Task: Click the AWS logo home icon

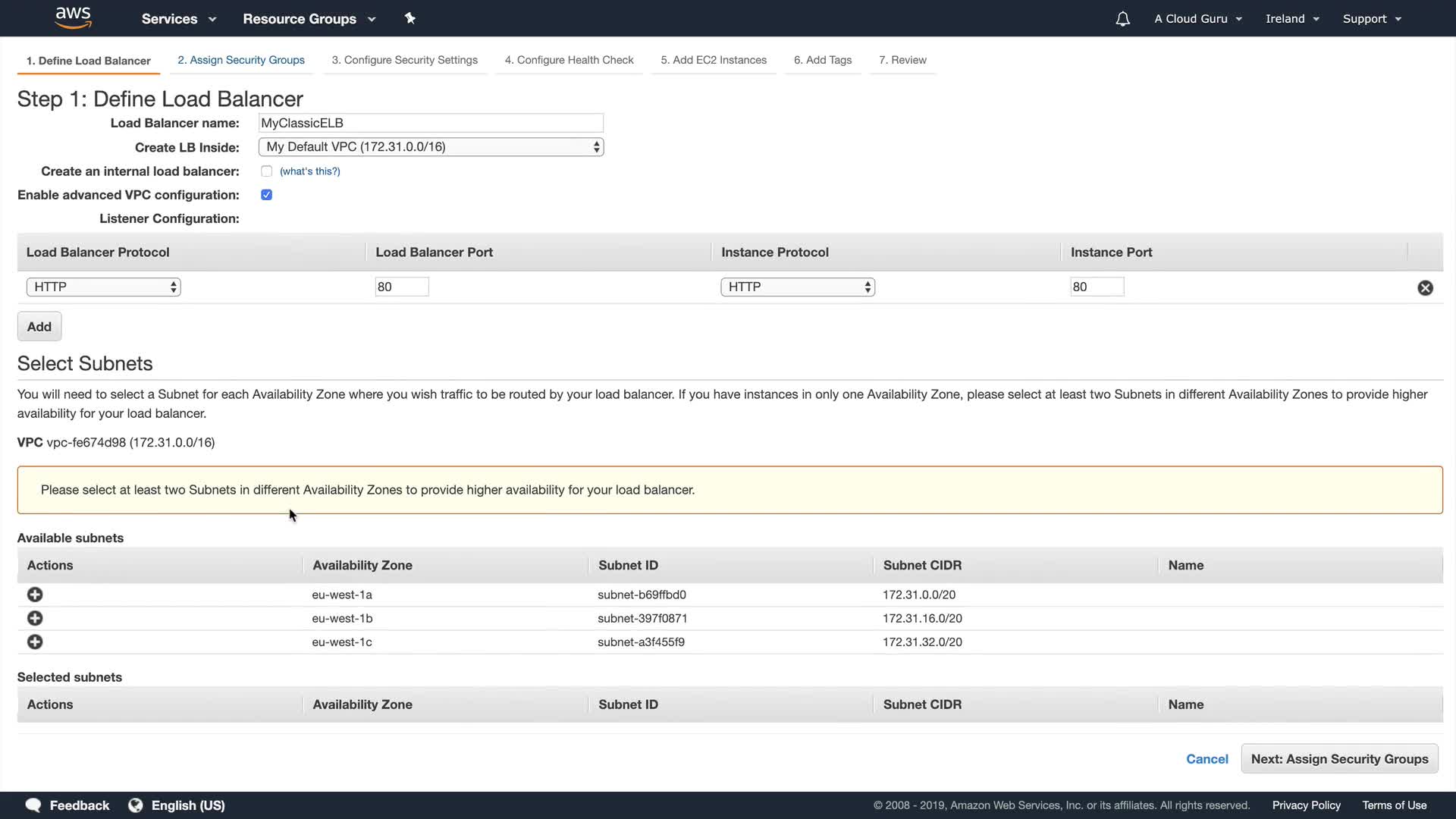Action: [x=73, y=17]
